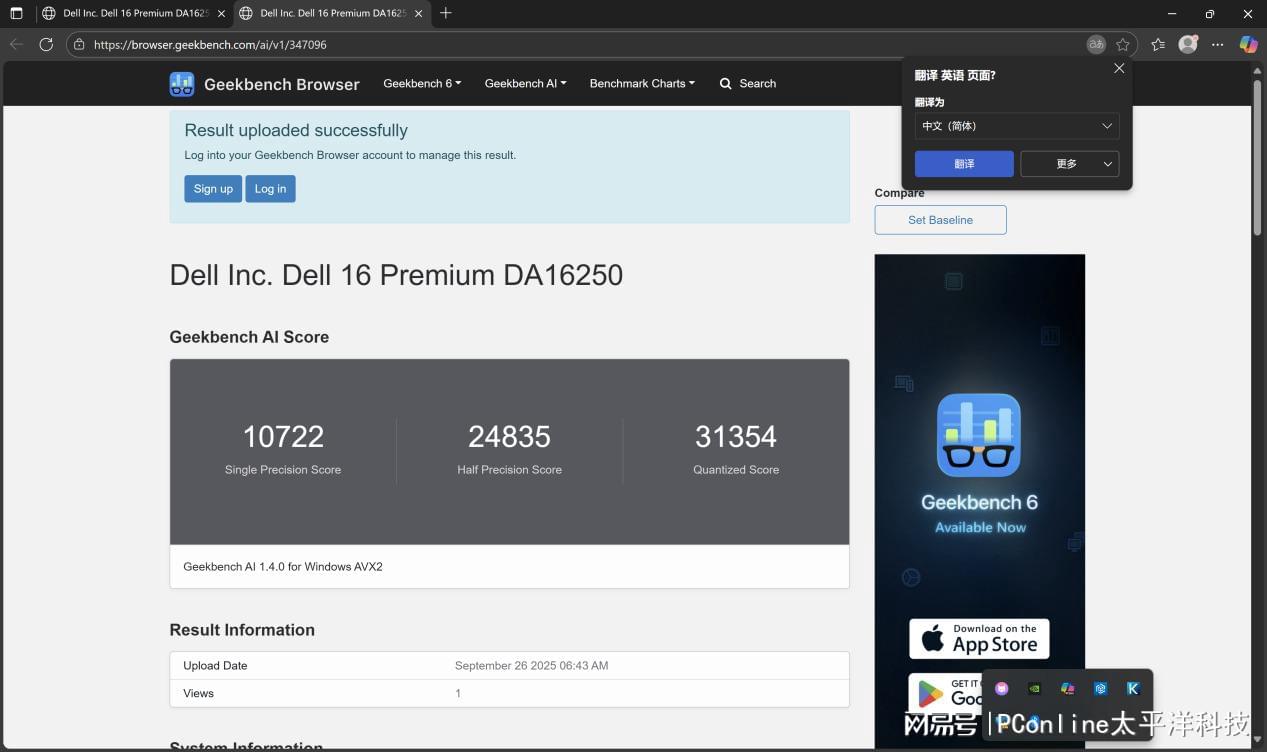Open the tab actions menu icon

16,13
